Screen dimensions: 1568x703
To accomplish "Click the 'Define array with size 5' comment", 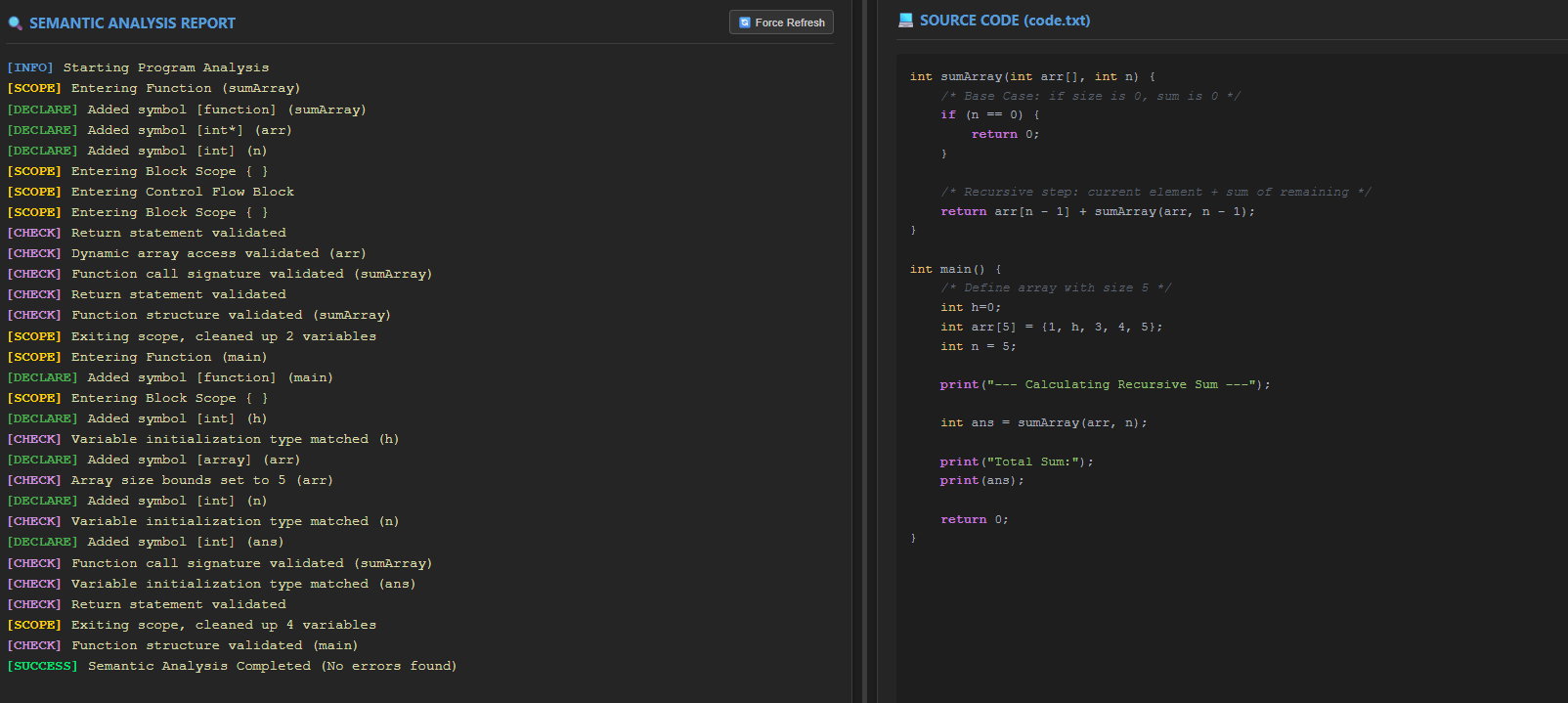I will tap(1056, 287).
